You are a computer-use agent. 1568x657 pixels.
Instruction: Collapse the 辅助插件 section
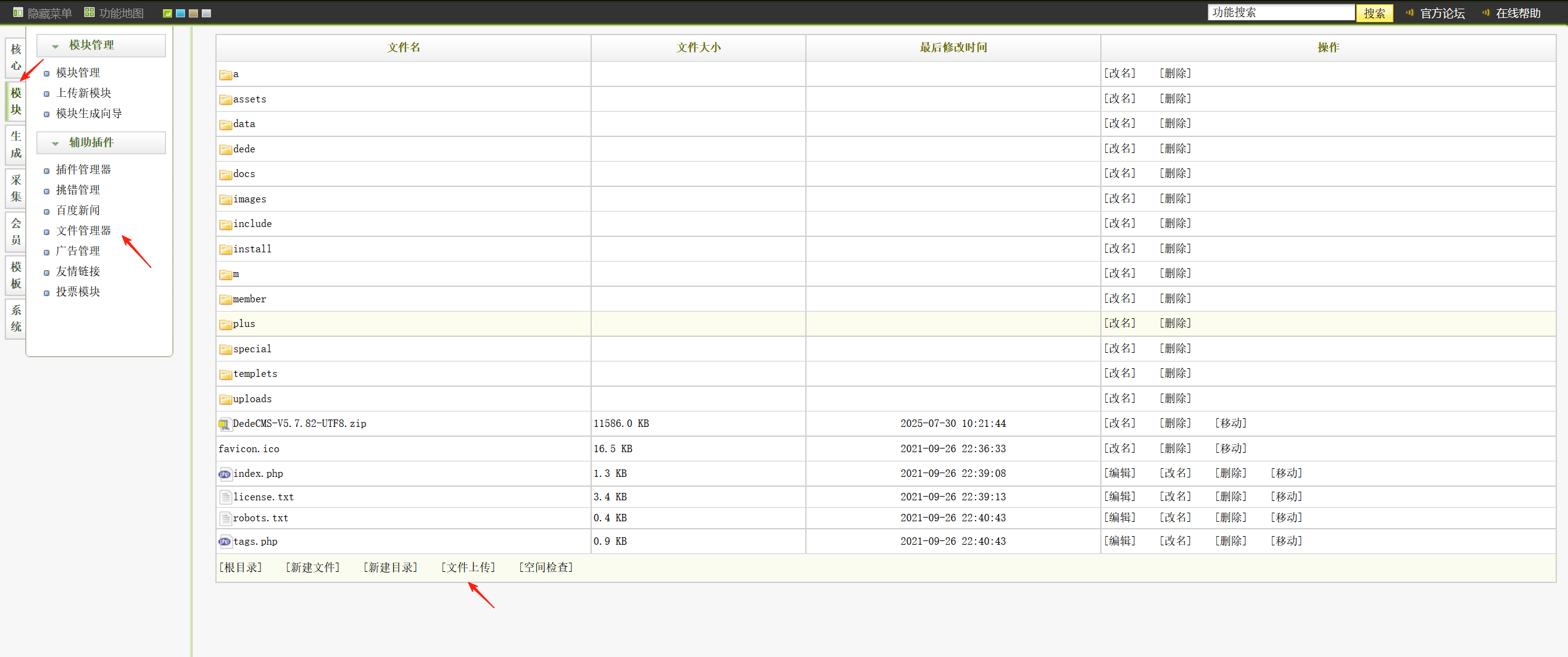[x=101, y=143]
